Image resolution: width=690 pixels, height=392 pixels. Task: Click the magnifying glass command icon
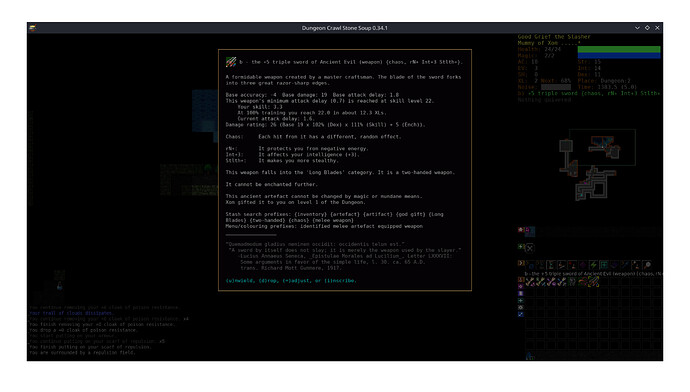pyautogui.click(x=647, y=265)
